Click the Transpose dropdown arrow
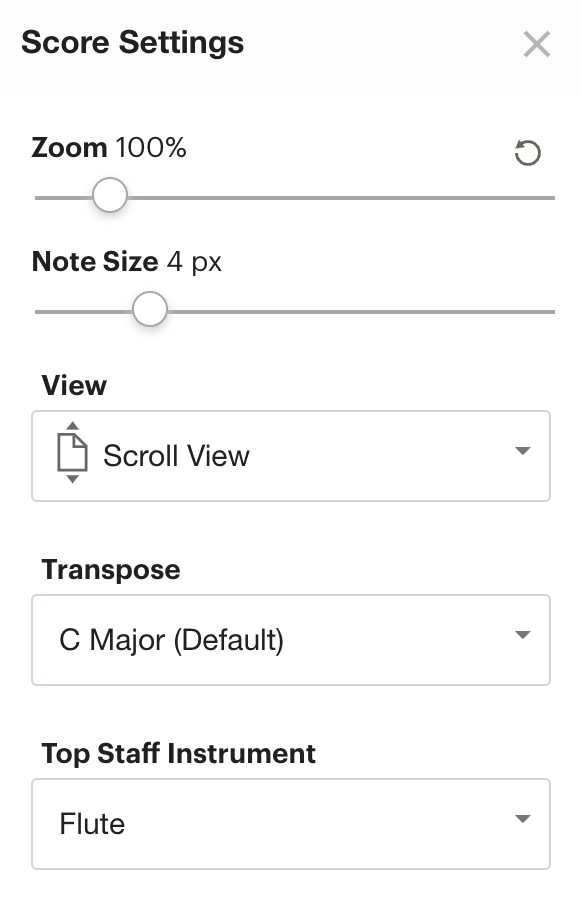Screen dimensions: 582x922 pyautogui.click(x=523, y=635)
